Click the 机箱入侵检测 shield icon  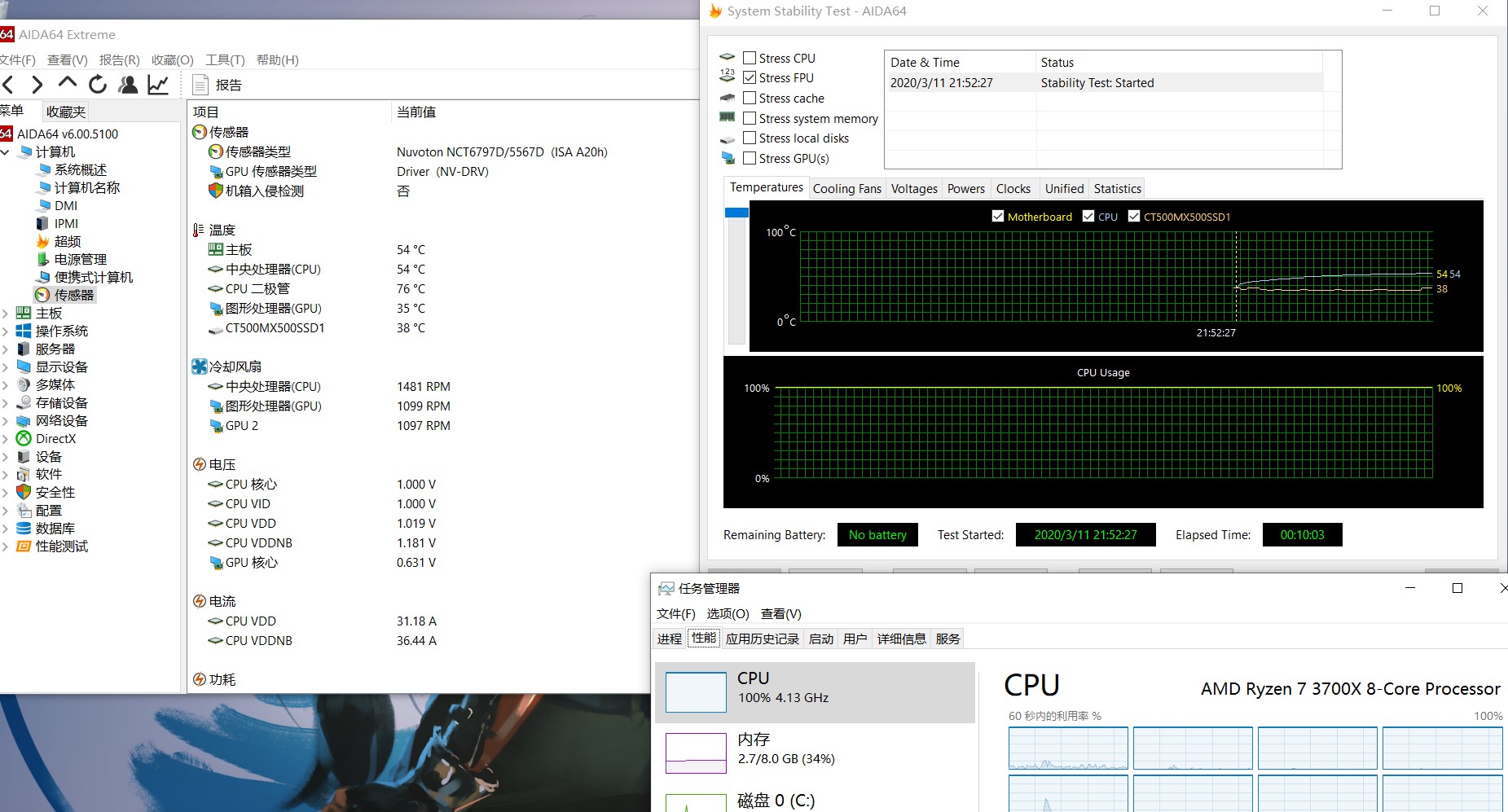coord(216,191)
